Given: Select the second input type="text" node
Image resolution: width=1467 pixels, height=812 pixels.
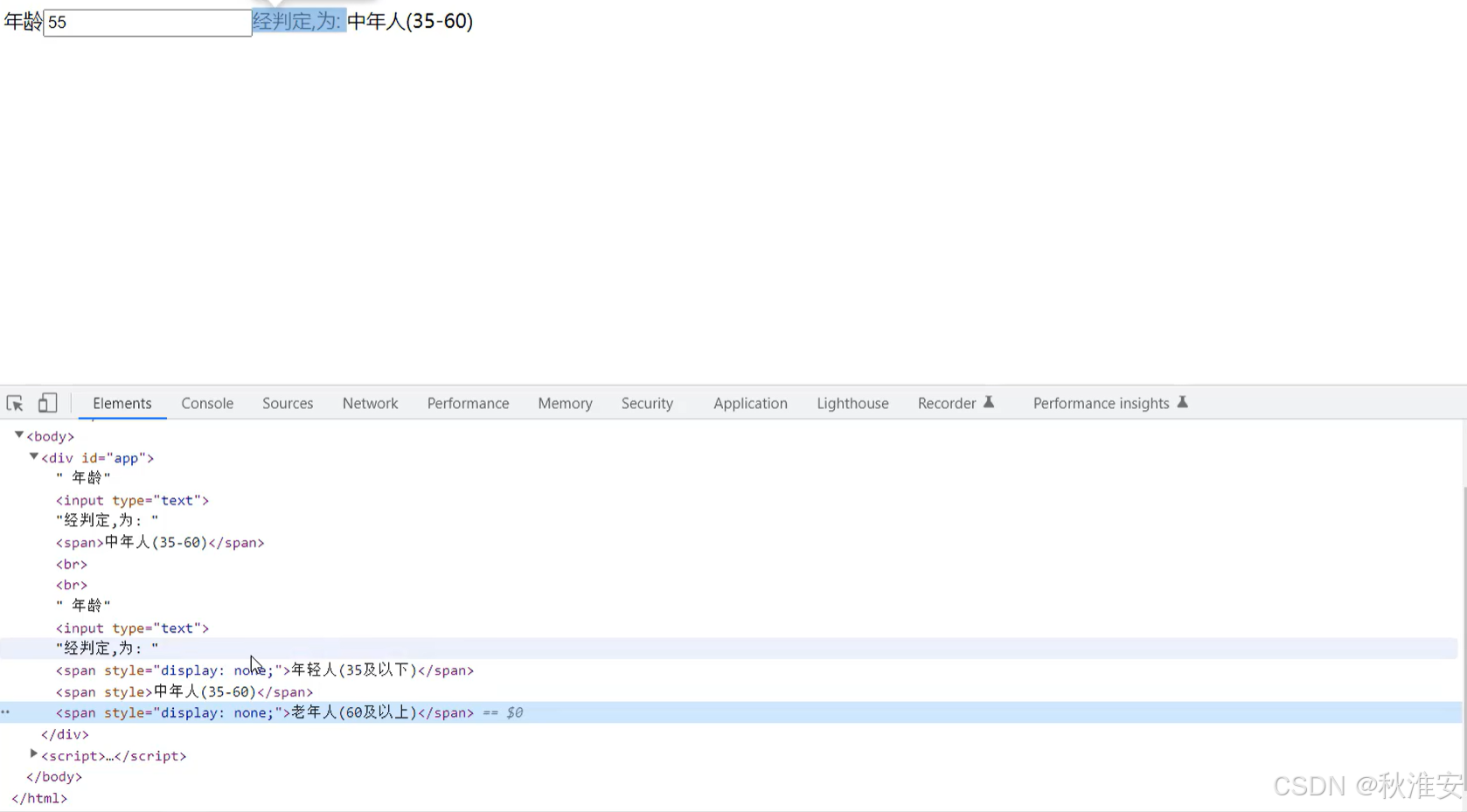Looking at the screenshot, I should (x=133, y=628).
